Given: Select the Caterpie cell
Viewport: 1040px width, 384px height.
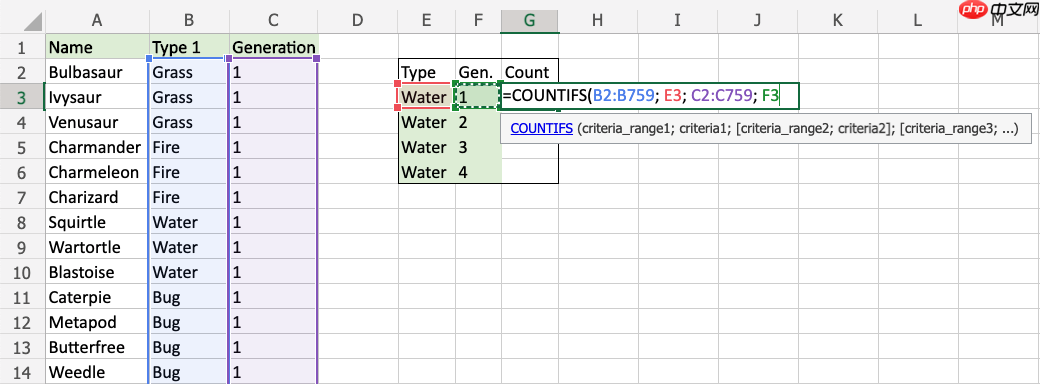Looking at the screenshot, I should 96,297.
